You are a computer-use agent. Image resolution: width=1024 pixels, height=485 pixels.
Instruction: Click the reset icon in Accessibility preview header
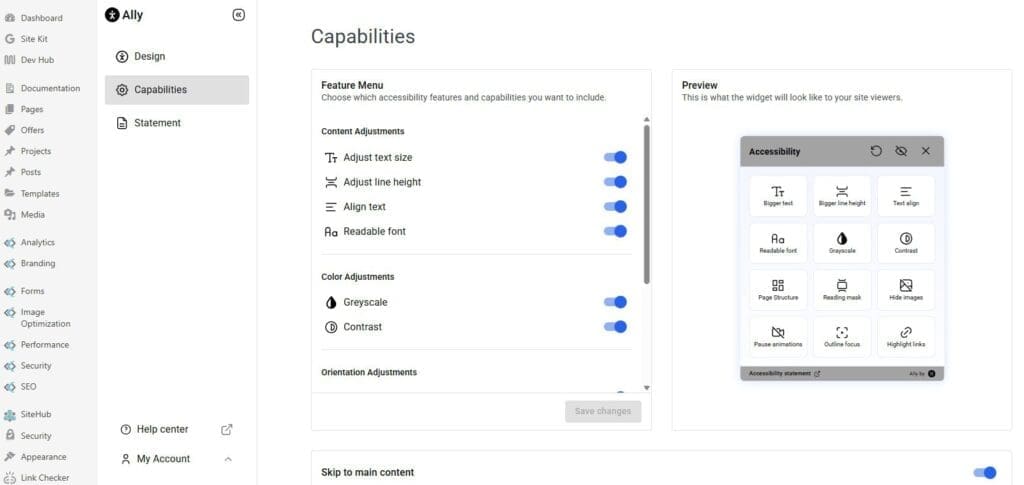click(x=876, y=151)
